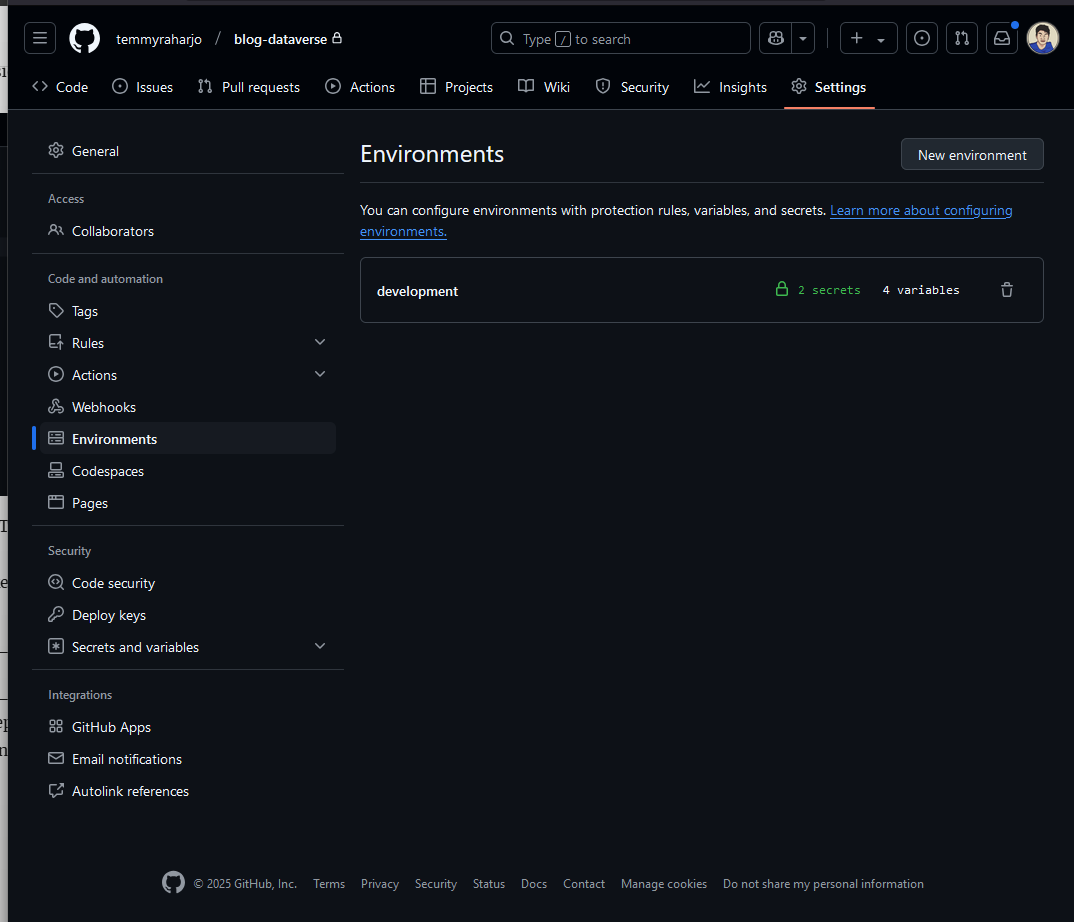Click the 4 variables label

tap(921, 290)
